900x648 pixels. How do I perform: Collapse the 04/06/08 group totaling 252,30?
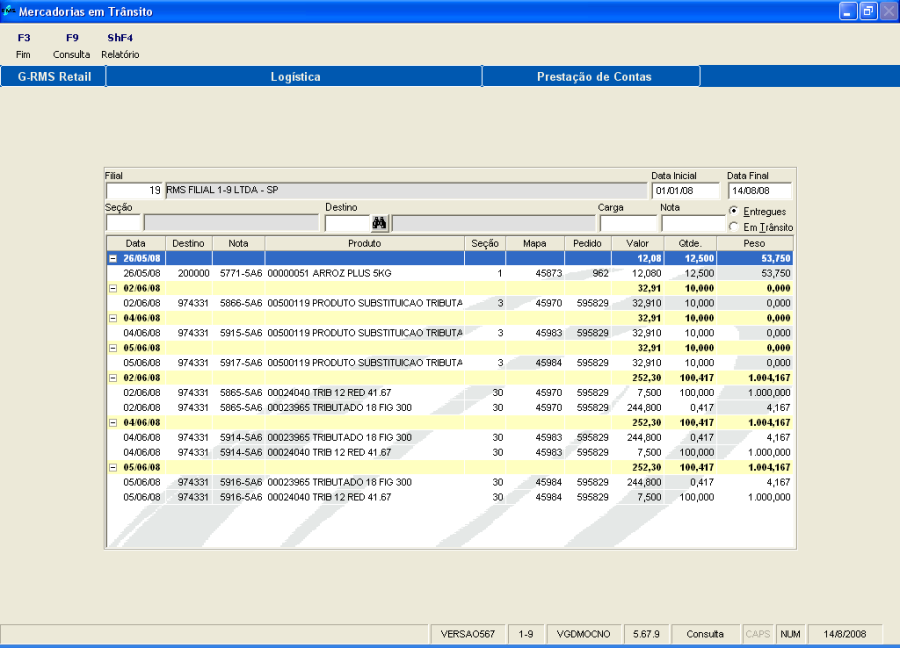pos(113,423)
